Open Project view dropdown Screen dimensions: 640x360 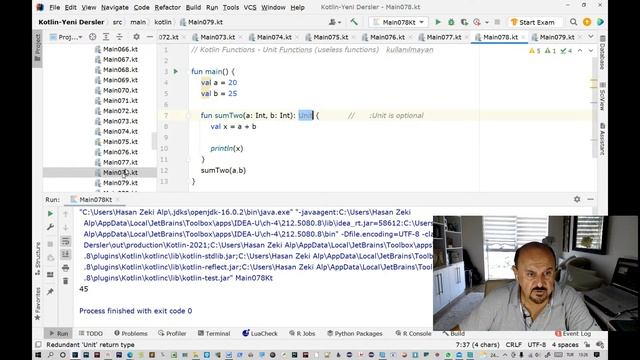[66, 37]
